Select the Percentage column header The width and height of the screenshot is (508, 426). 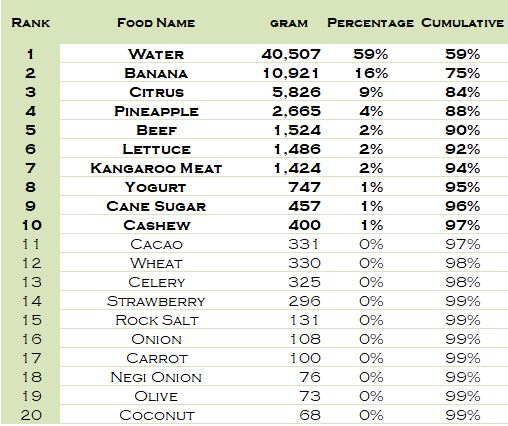click(370, 23)
